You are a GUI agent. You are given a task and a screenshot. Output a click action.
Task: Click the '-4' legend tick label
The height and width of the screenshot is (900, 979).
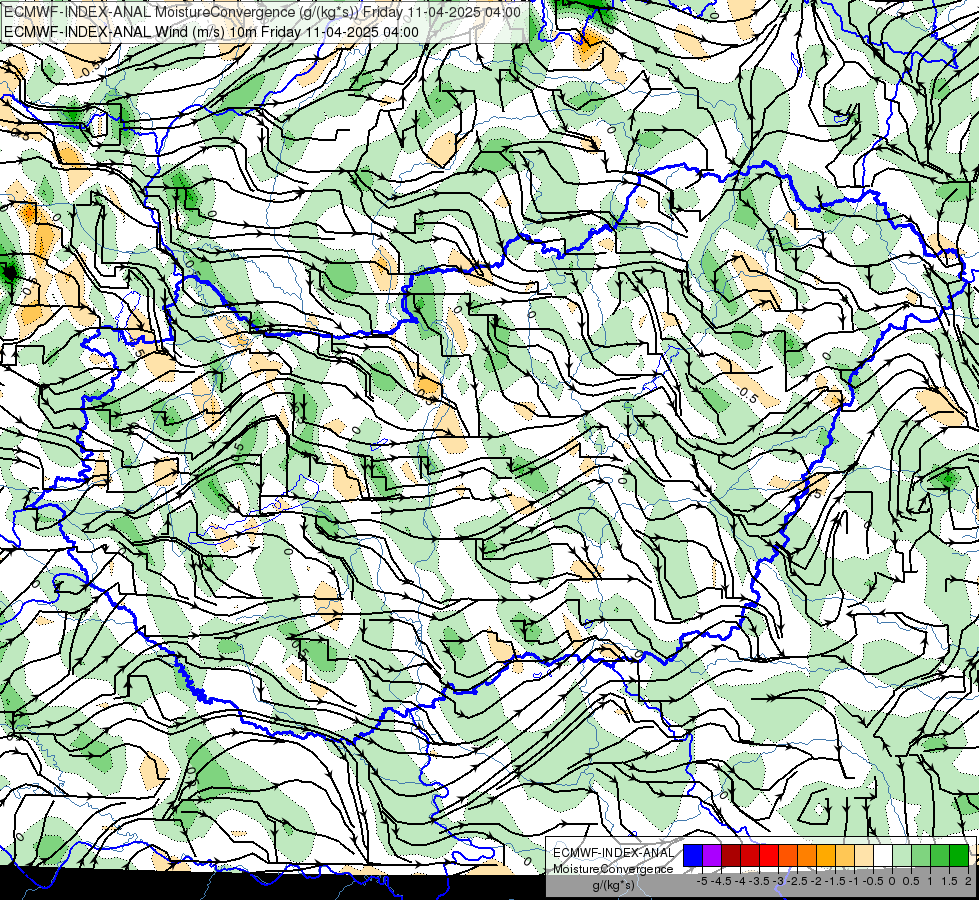tap(740, 881)
